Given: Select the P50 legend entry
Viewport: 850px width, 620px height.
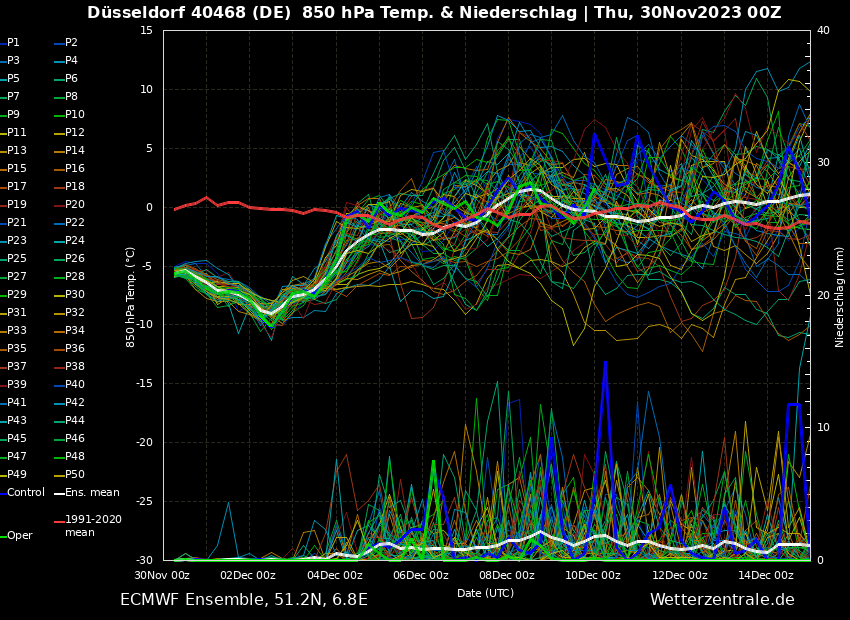Looking at the screenshot, I should pyautogui.click(x=75, y=475).
